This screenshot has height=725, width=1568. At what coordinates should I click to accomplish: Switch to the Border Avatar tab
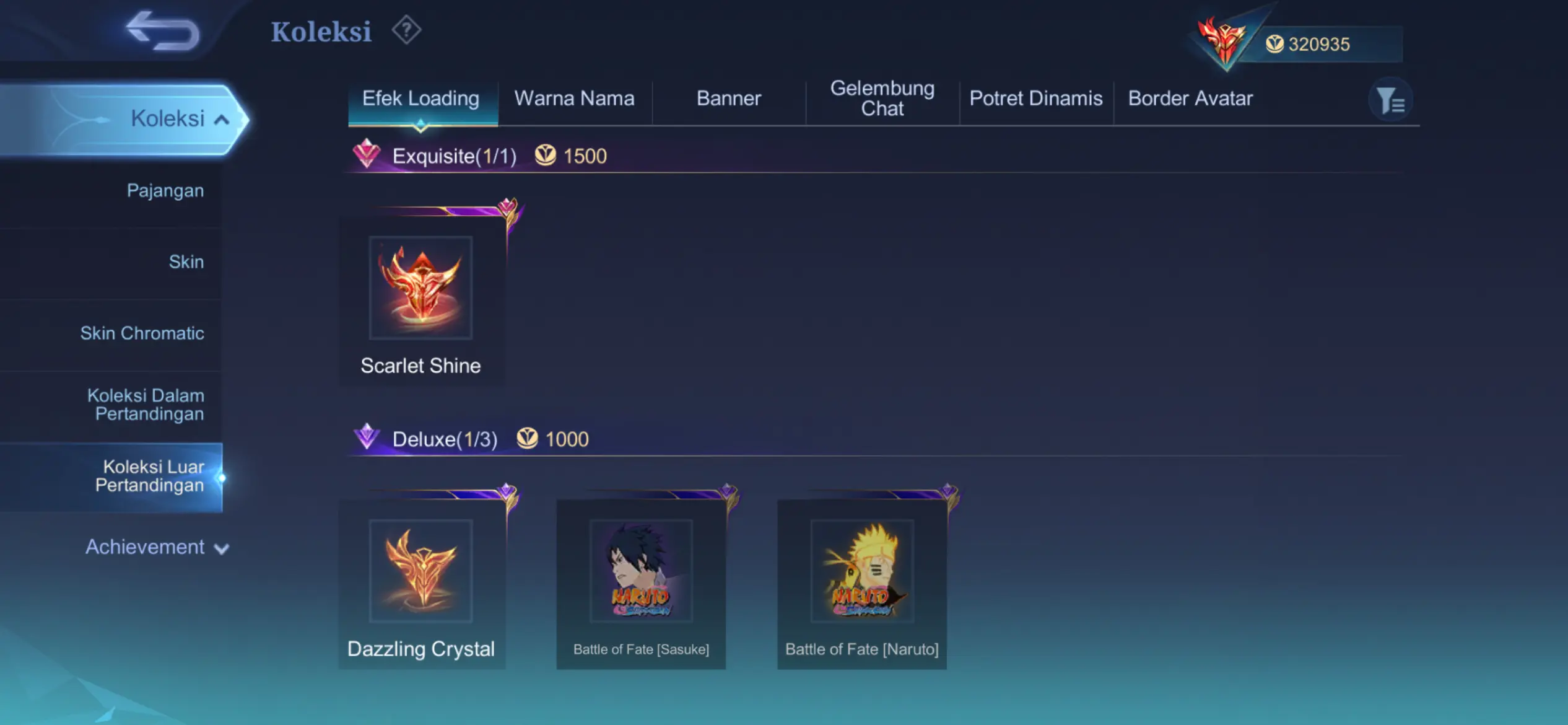(x=1190, y=99)
